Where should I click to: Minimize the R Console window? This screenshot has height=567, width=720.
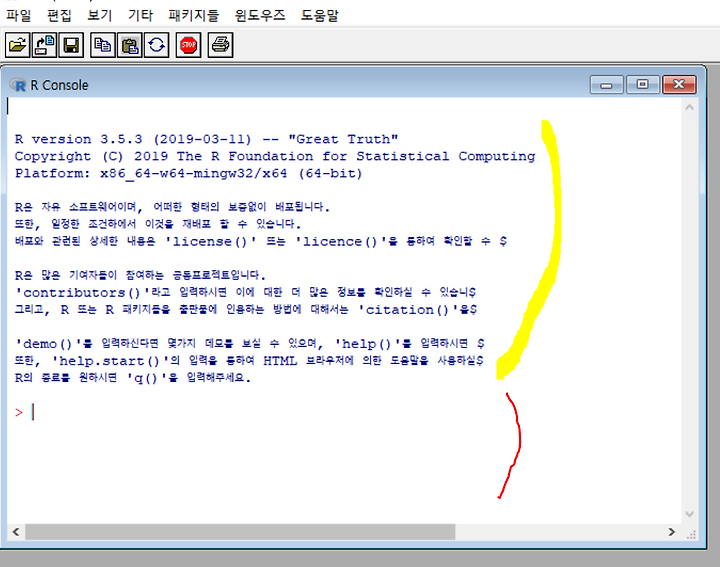coord(607,85)
